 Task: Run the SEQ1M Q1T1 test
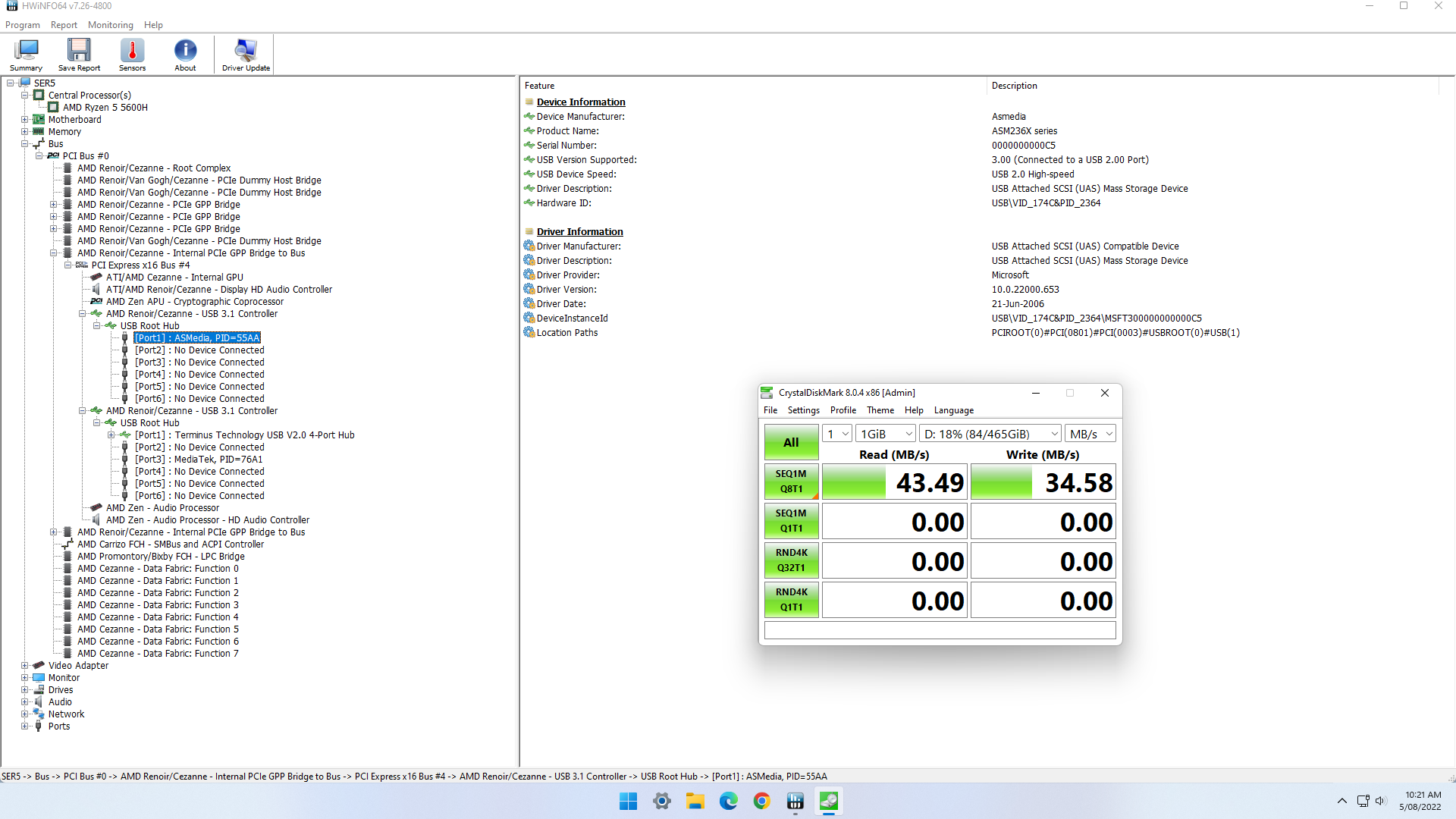[791, 521]
